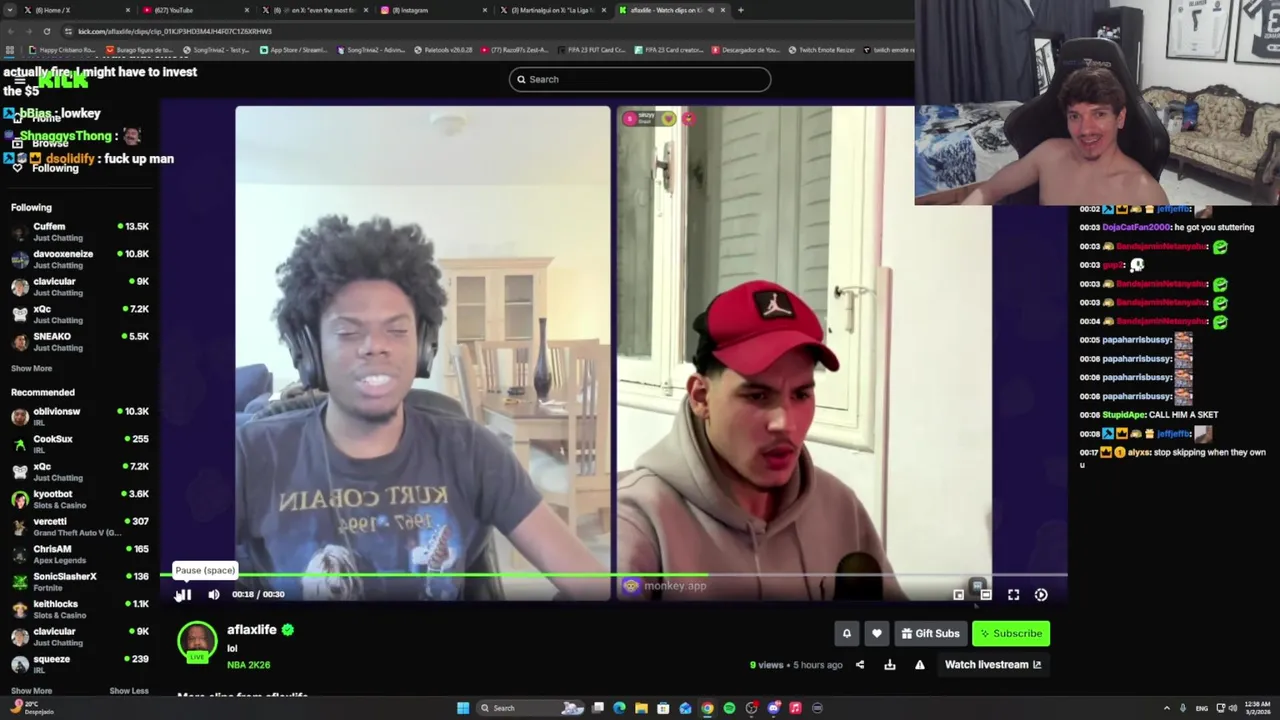Open File Explorer from taskbar
This screenshot has height=720, width=1280.
point(641,708)
